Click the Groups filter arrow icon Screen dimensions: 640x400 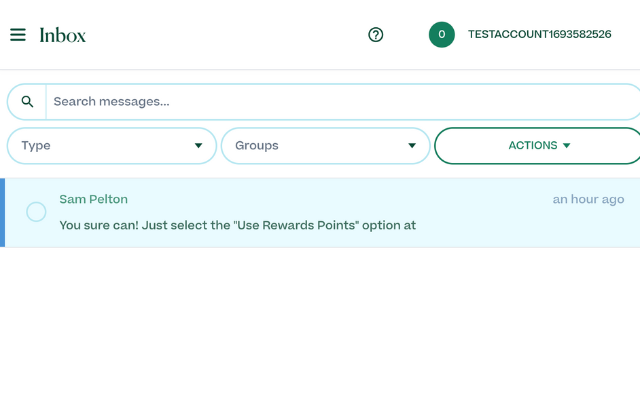(x=412, y=146)
